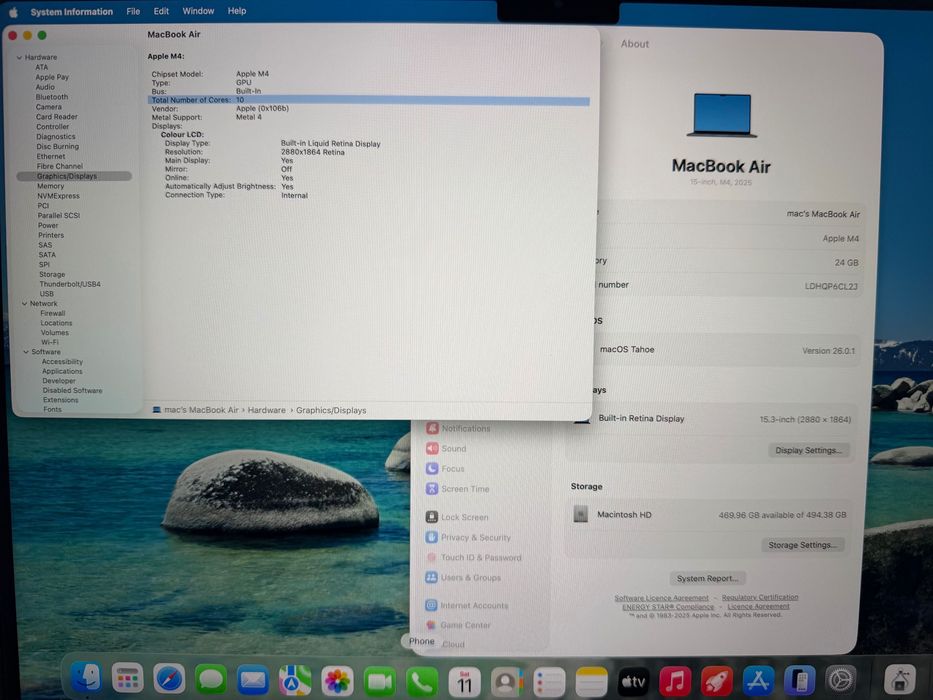Click Hardware in the path bar

(267, 410)
